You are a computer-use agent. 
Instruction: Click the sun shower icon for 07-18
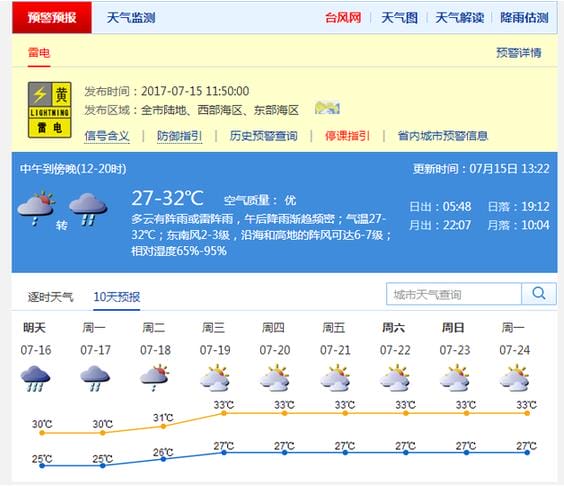(155, 378)
